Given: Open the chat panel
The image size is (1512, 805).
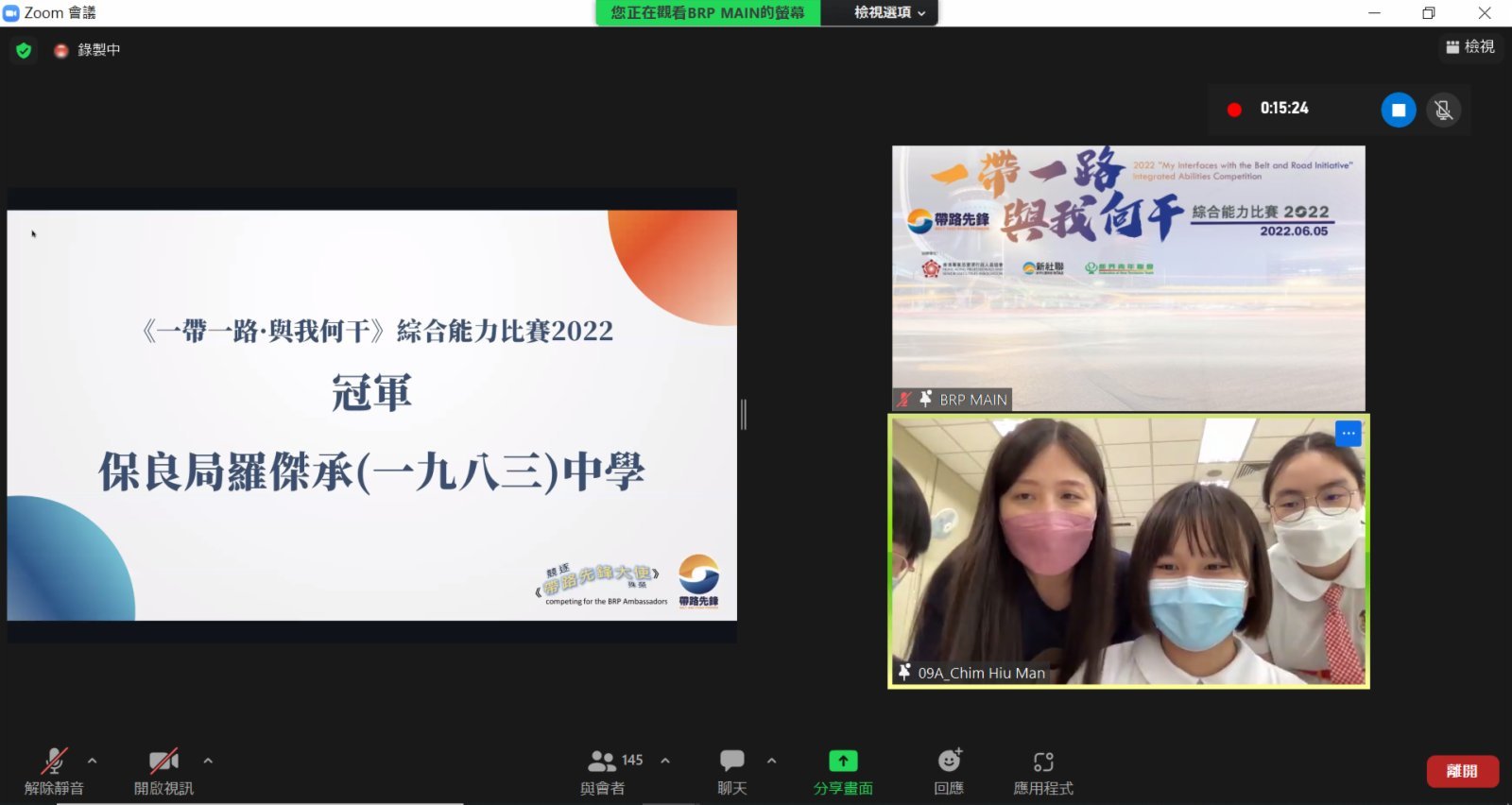Looking at the screenshot, I should point(731,770).
